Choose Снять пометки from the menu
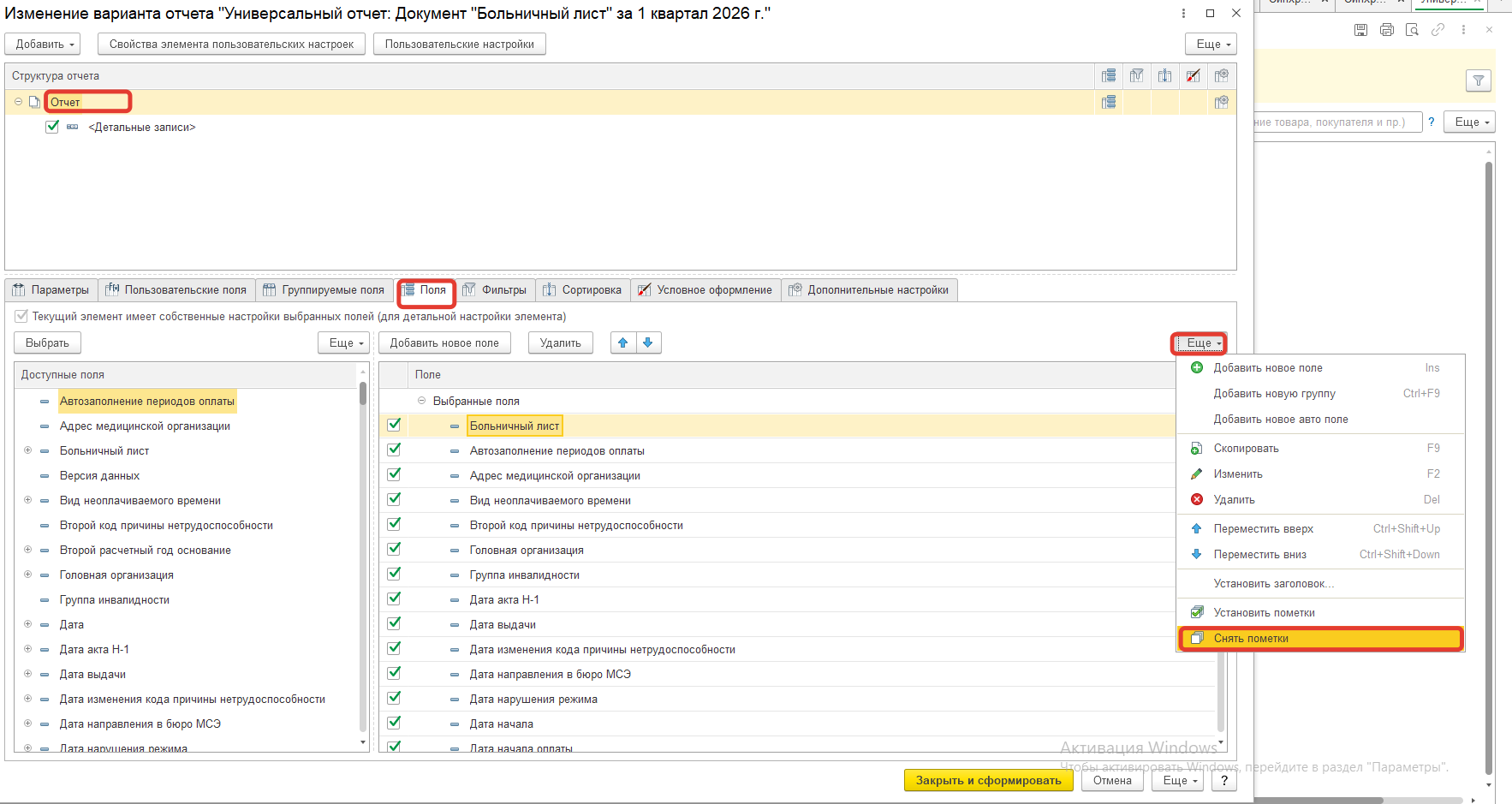 point(1251,639)
